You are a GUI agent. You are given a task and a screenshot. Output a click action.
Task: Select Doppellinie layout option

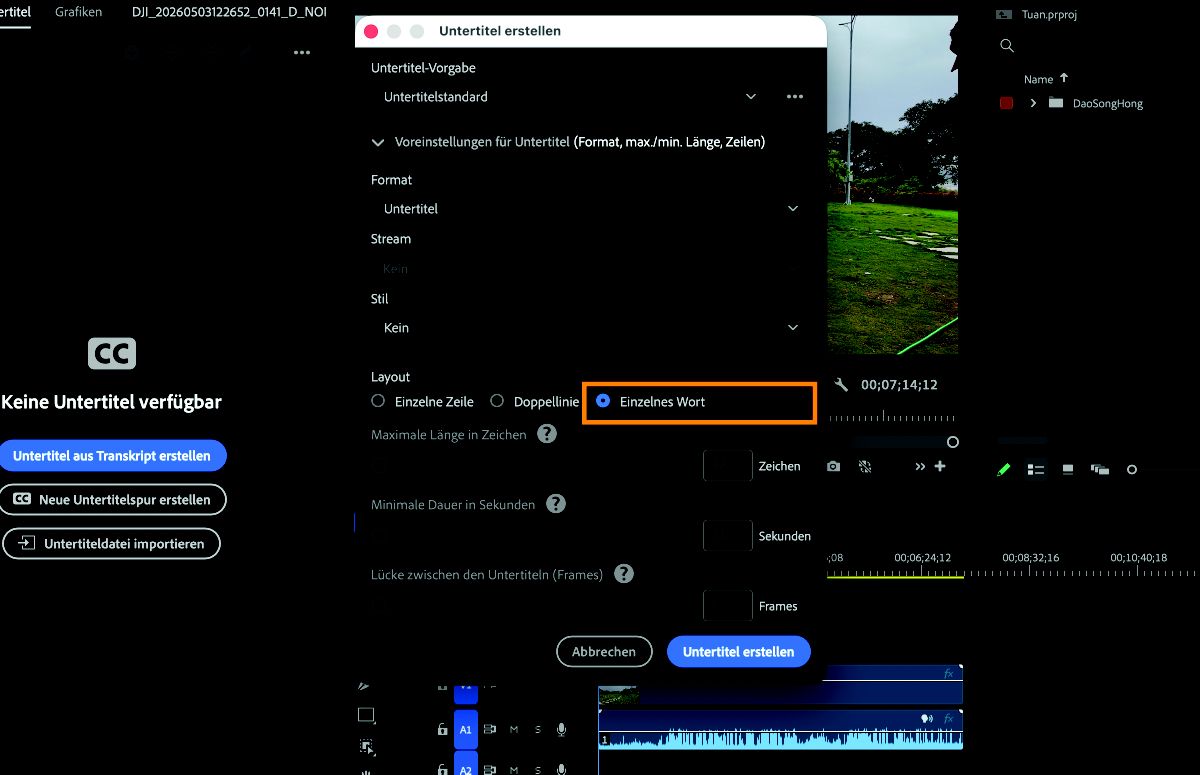(535, 401)
